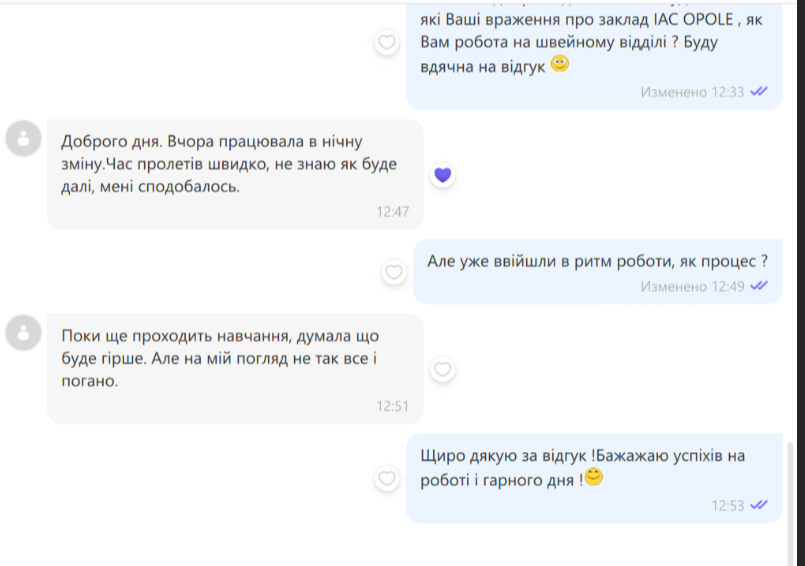Screen dimensions: 805x566
Task: Select the message "Але уже ввійшли в ритм"
Action: click(x=597, y=262)
